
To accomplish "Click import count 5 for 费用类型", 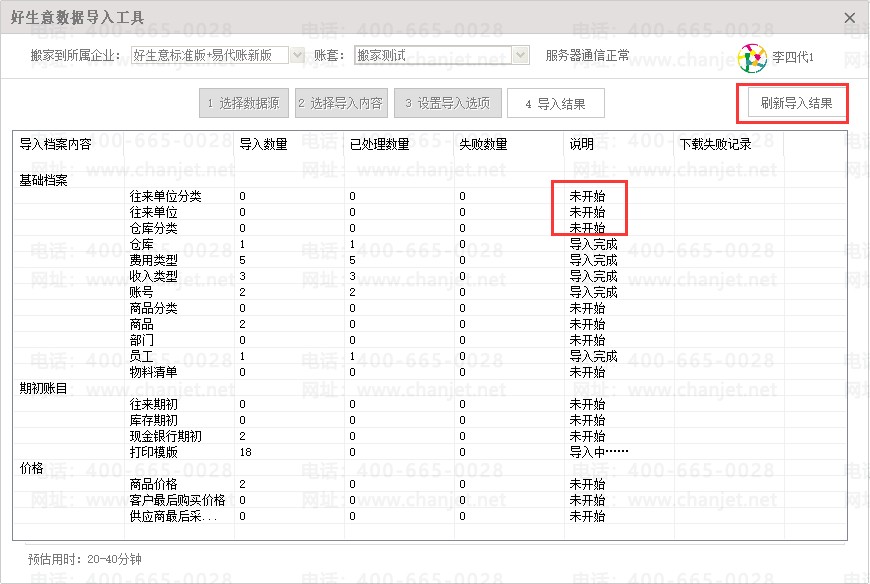I will pyautogui.click(x=242, y=260).
